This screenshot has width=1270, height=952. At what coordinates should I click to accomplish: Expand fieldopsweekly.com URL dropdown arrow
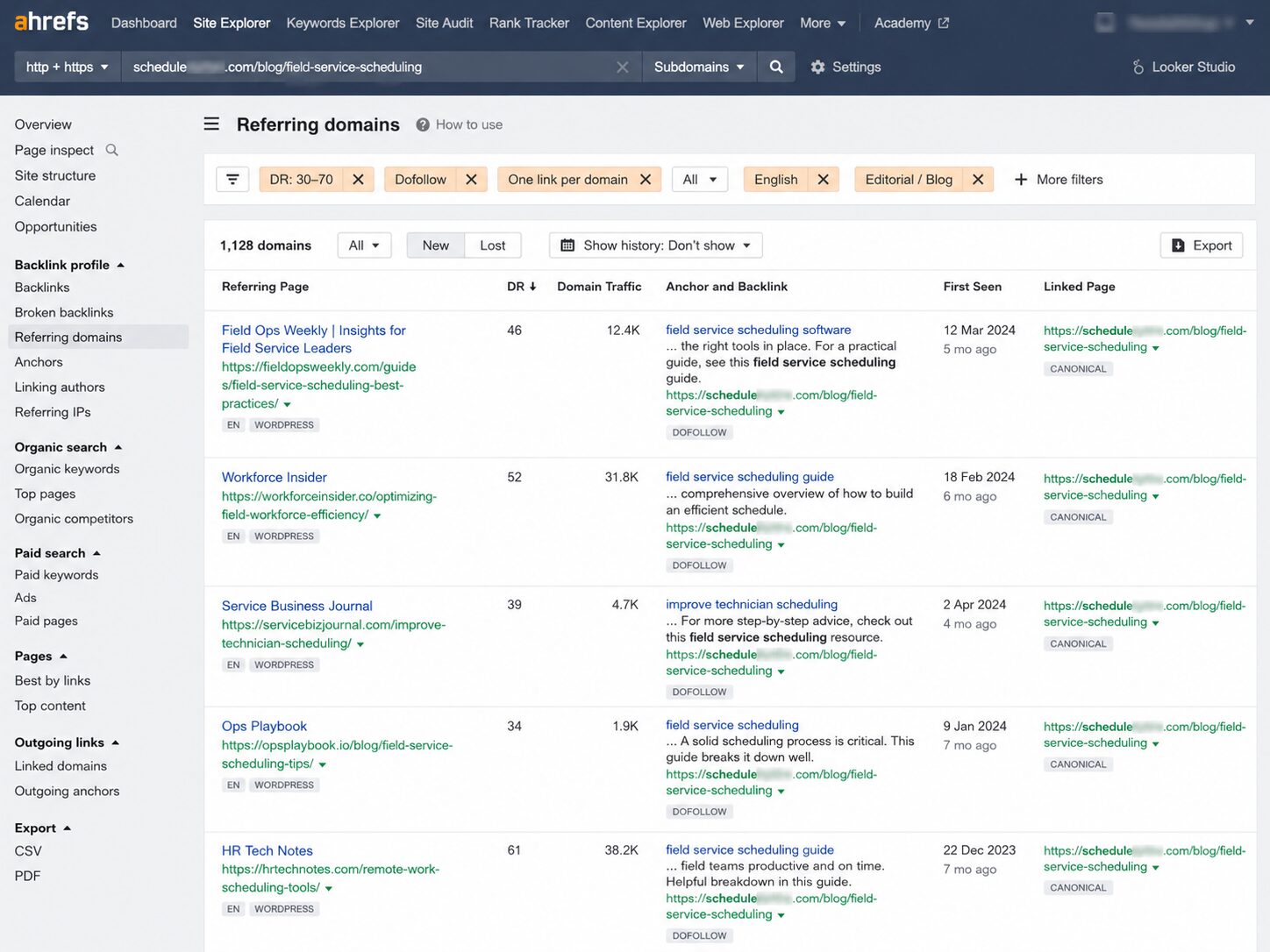pos(287,404)
